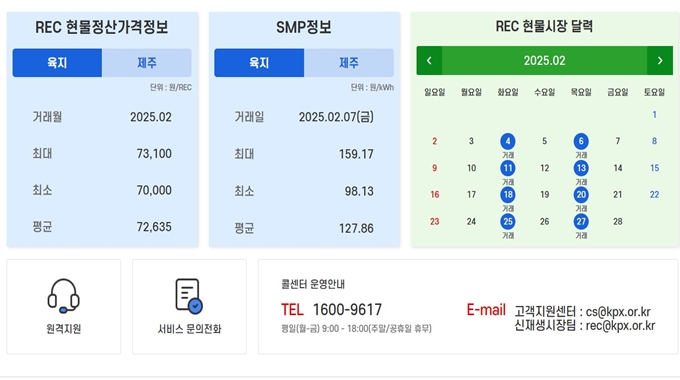
Task: Go to previous month in REC calendar
Action: coord(429,61)
